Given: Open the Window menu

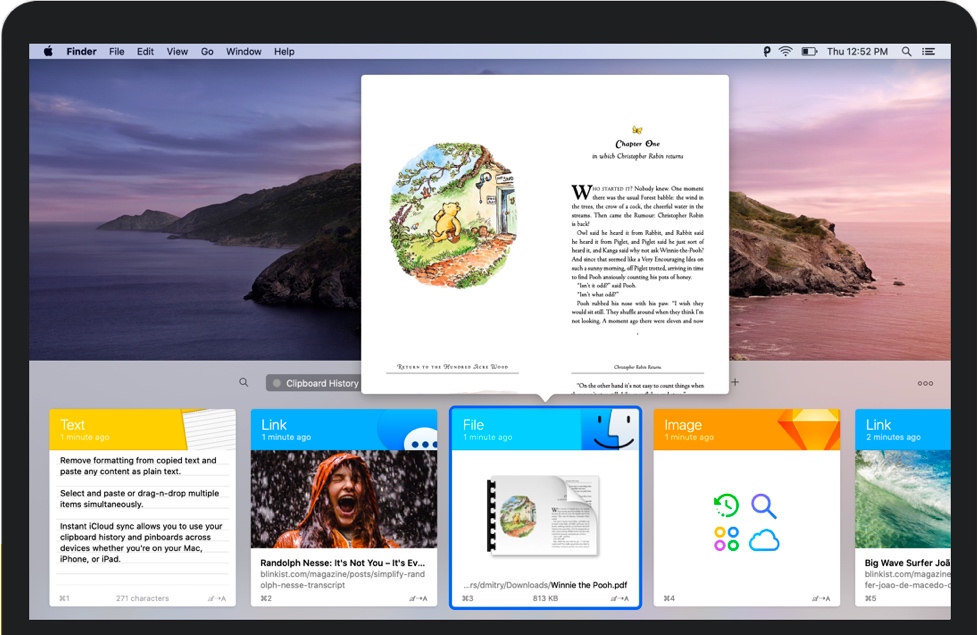Looking at the screenshot, I should click(x=243, y=51).
